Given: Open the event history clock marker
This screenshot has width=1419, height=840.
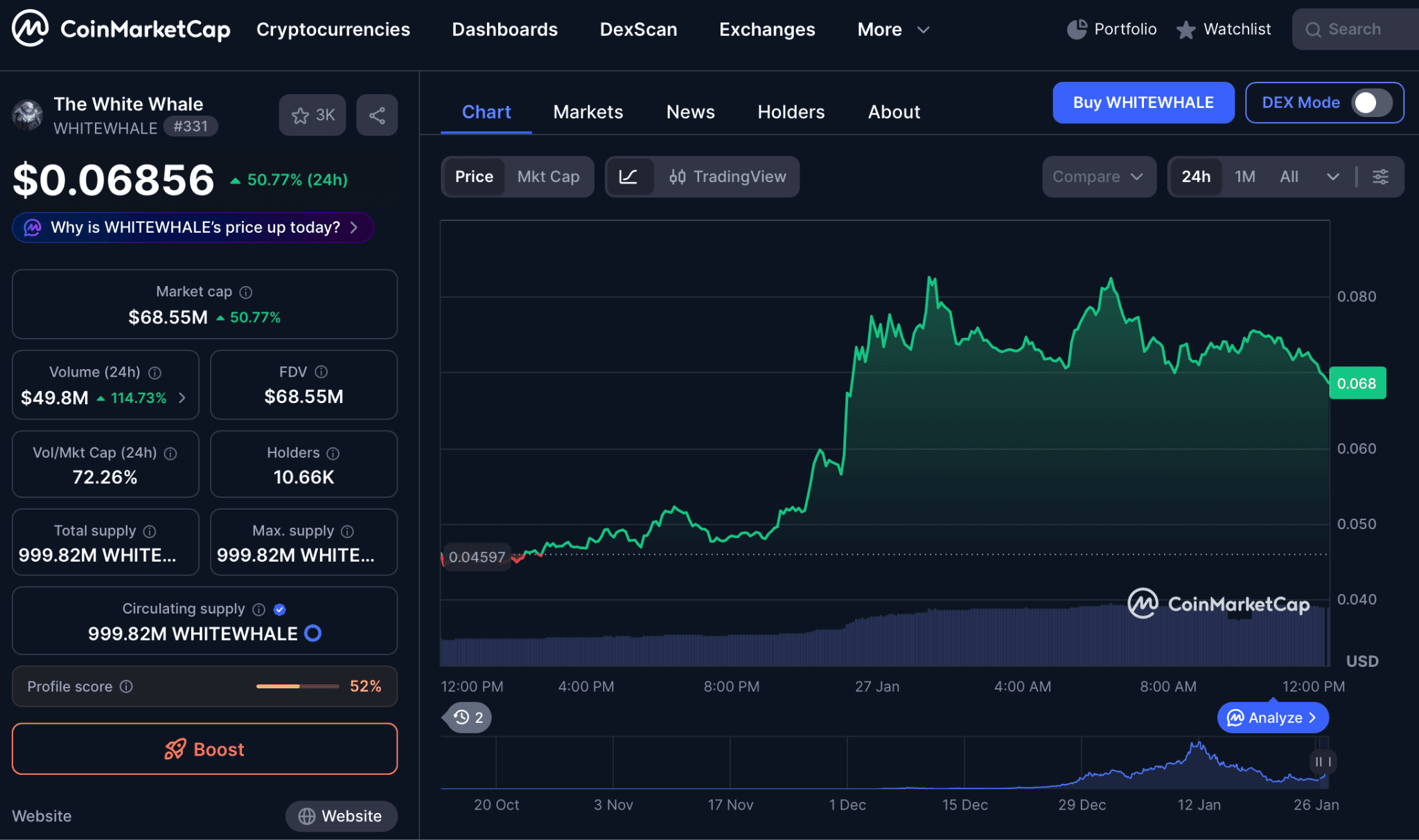Looking at the screenshot, I should [x=468, y=717].
